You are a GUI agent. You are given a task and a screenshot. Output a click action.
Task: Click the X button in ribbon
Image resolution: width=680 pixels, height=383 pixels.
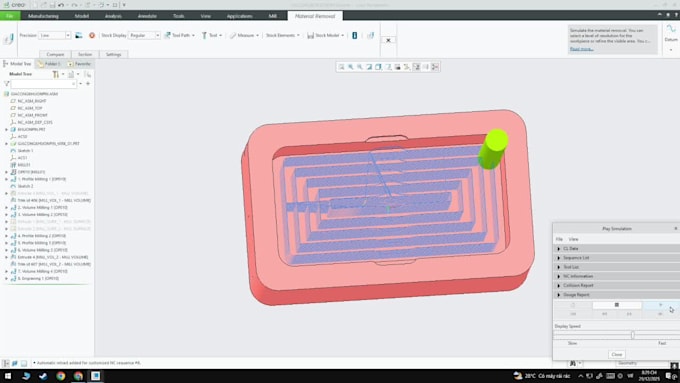388,40
